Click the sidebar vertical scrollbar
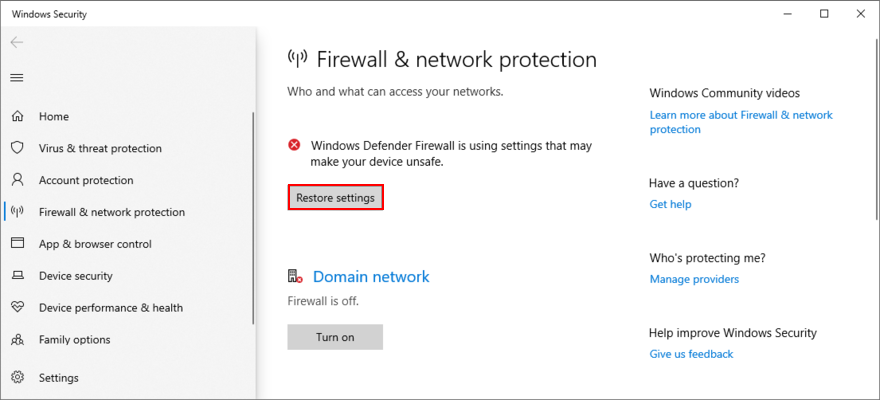The image size is (880, 400). tap(254, 219)
